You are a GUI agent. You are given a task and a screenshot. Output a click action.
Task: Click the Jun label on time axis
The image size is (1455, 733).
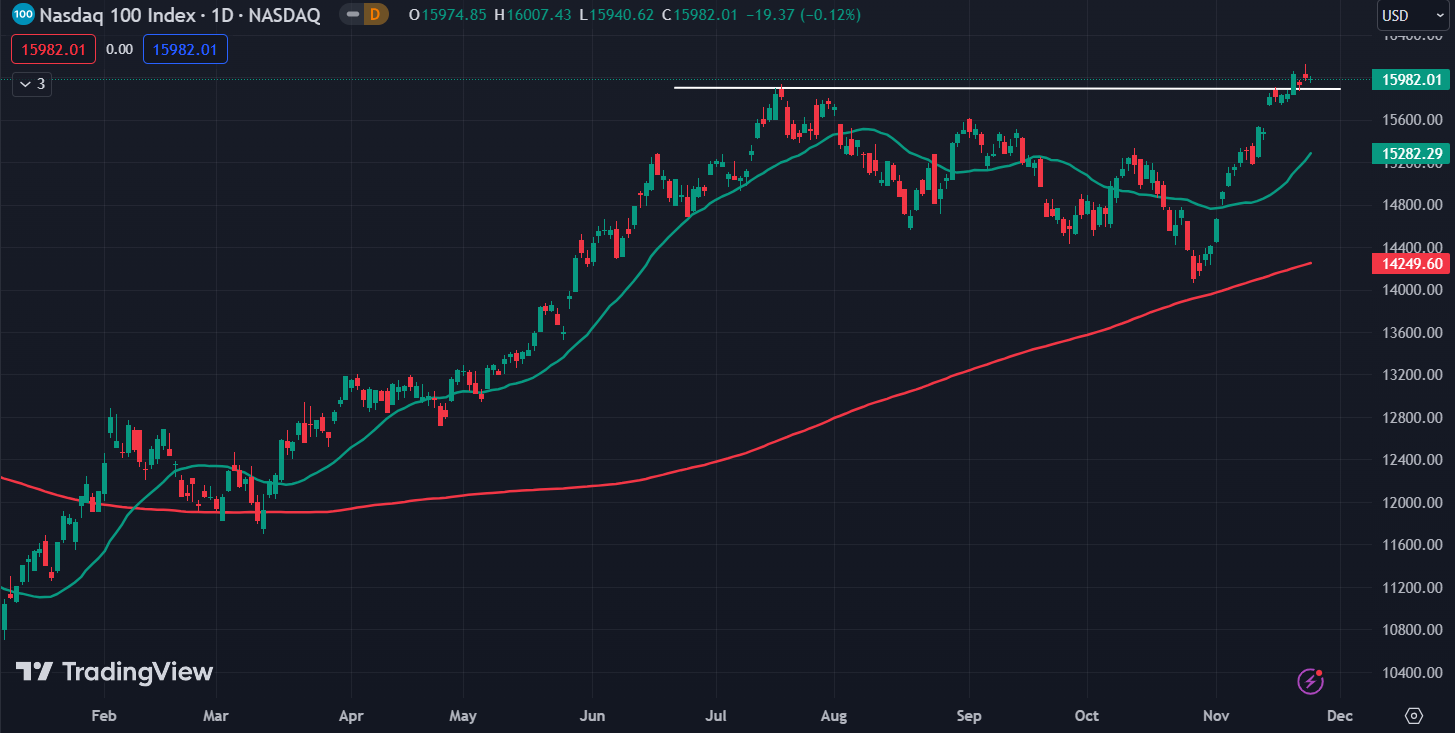click(592, 716)
